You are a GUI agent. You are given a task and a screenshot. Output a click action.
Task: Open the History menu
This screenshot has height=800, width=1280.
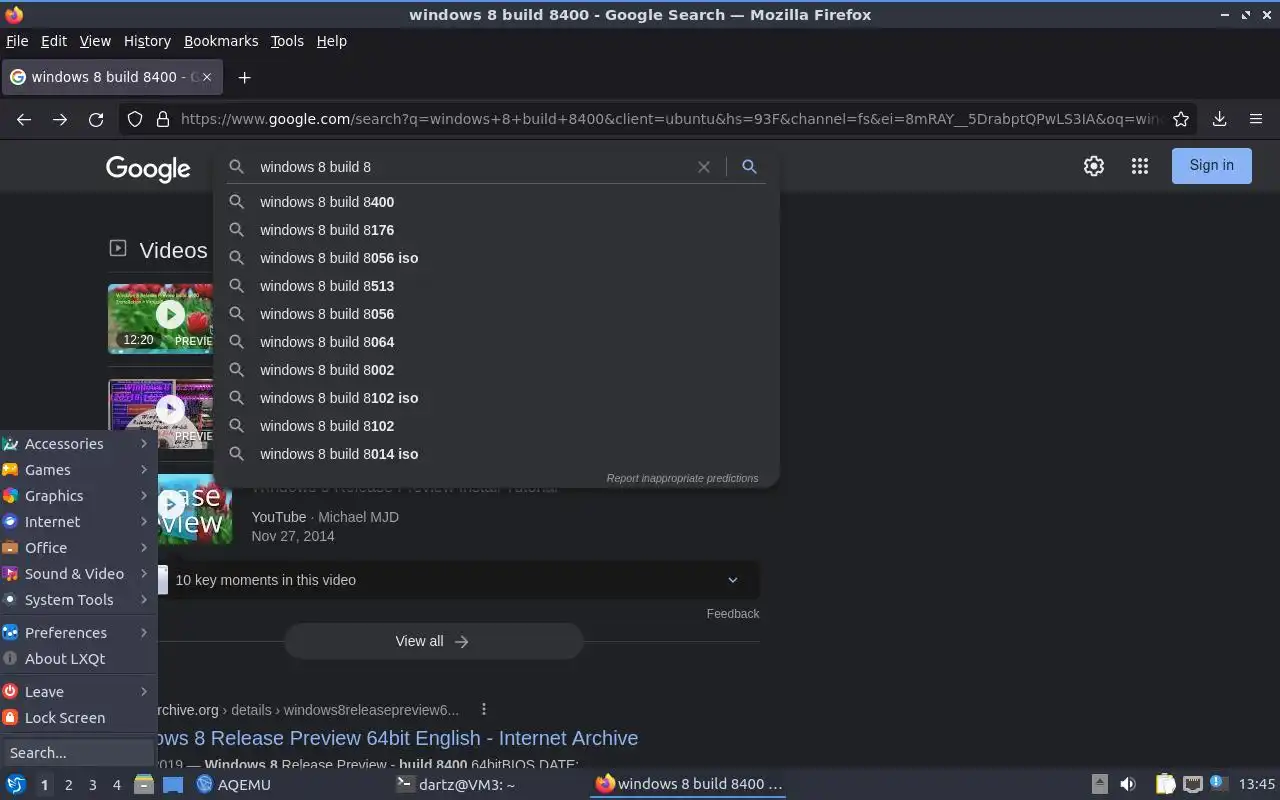click(147, 41)
